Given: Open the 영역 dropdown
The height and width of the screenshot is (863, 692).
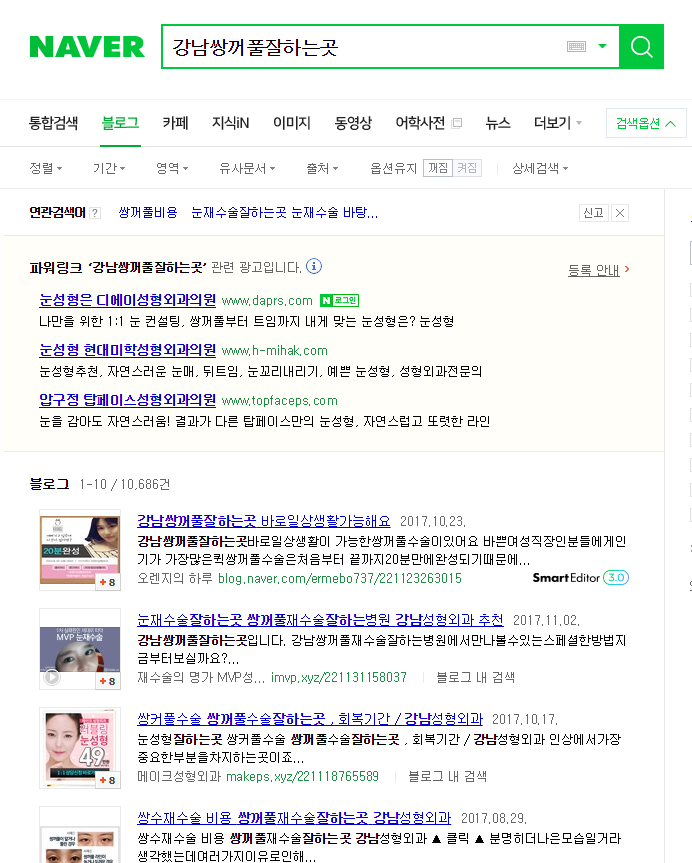Looking at the screenshot, I should pos(172,168).
